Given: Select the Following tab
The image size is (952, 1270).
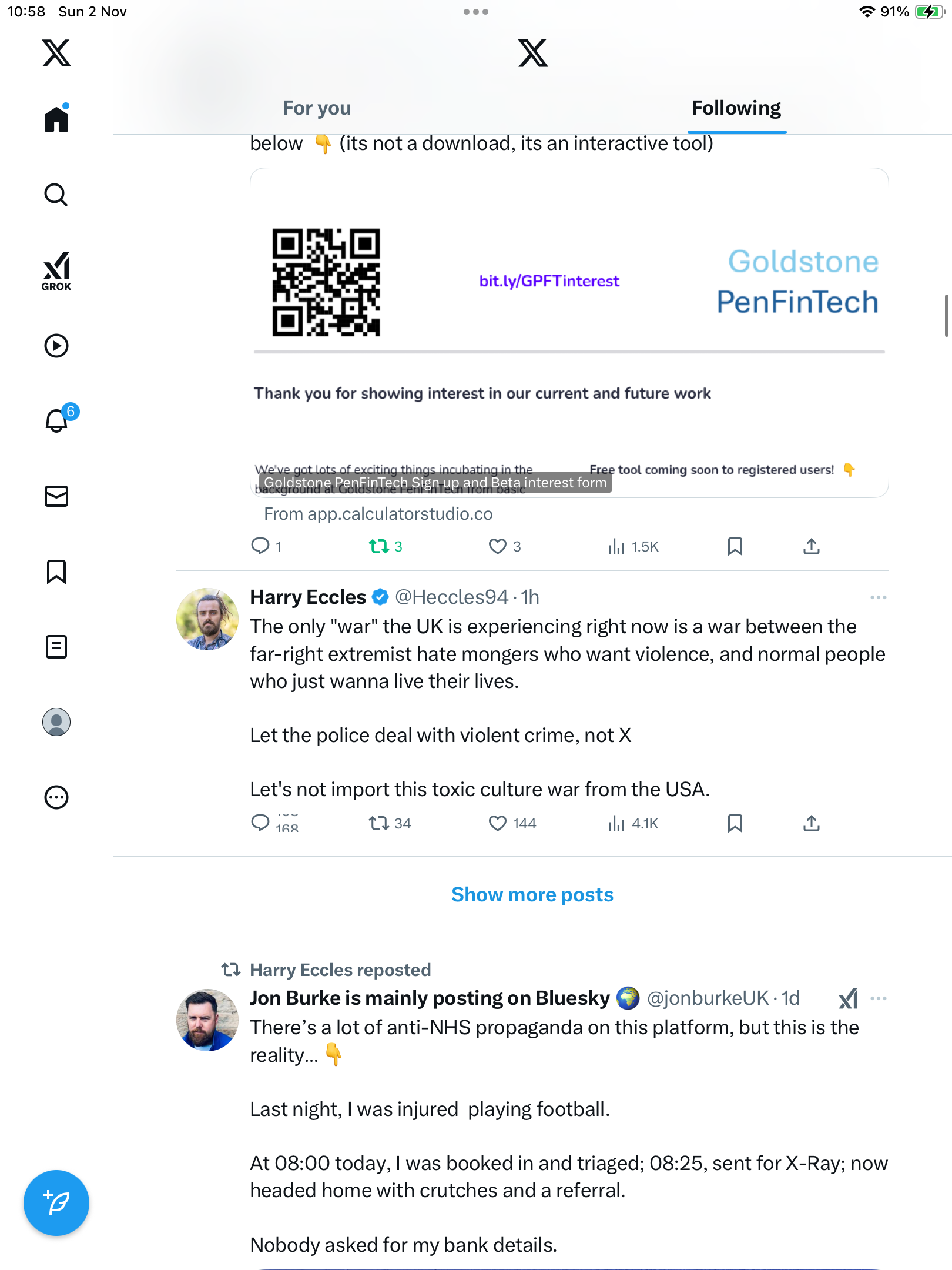Looking at the screenshot, I should pyautogui.click(x=736, y=108).
